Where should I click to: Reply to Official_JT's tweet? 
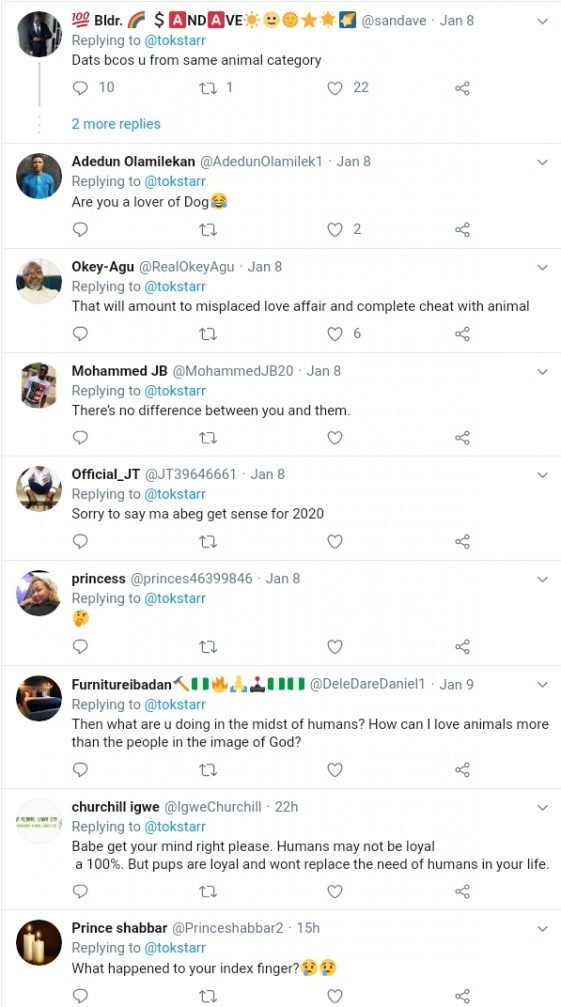pyautogui.click(x=80, y=541)
